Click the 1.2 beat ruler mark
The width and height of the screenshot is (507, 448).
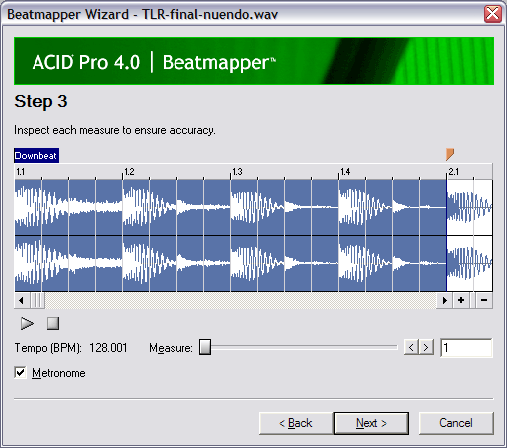click(x=129, y=172)
